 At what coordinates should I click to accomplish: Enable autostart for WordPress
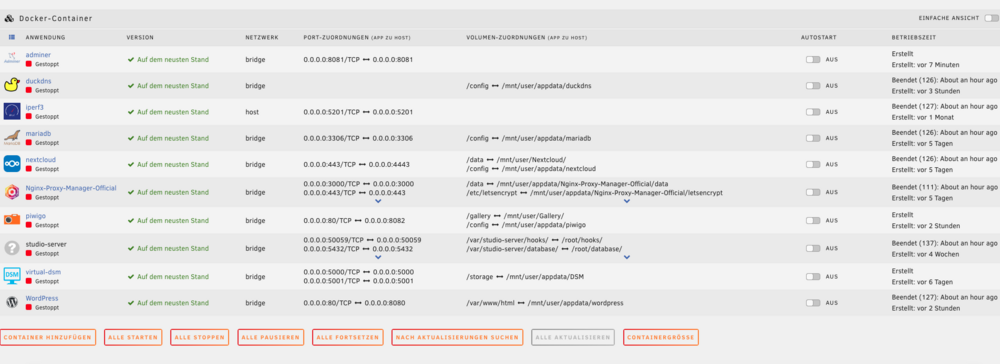coord(812,303)
